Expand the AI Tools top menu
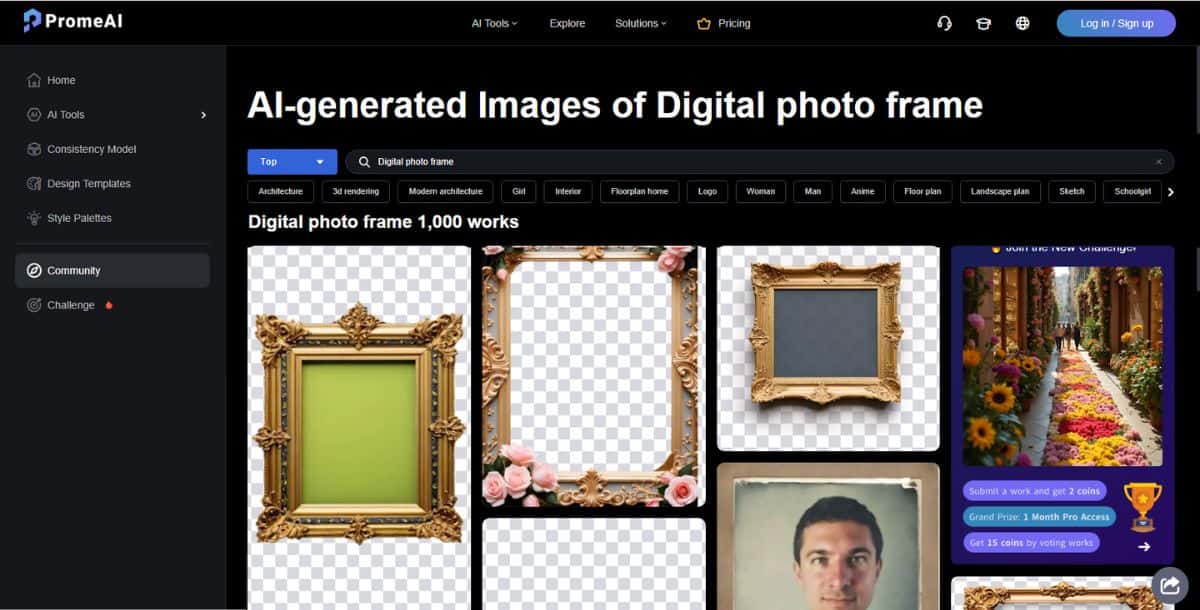Viewport: 1200px width, 610px height. (x=494, y=23)
